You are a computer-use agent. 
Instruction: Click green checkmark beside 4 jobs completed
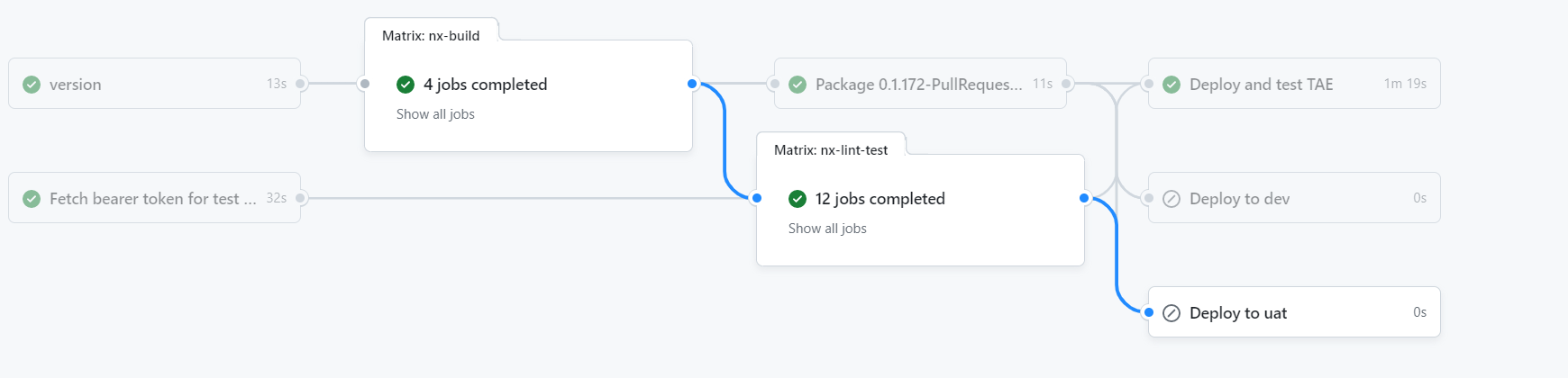(x=406, y=84)
